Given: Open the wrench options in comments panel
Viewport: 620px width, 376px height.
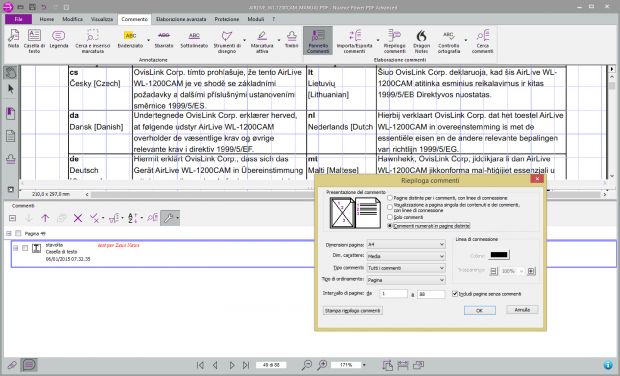Looking at the screenshot, I should click(168, 218).
